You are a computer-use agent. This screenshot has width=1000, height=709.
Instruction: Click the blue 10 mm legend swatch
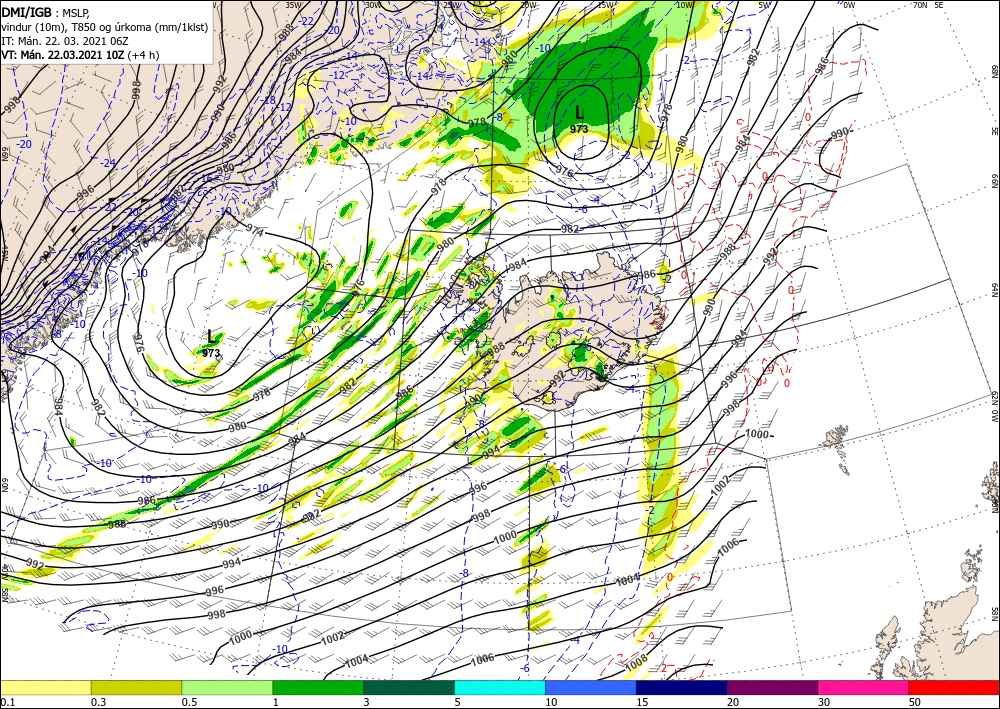point(591,687)
